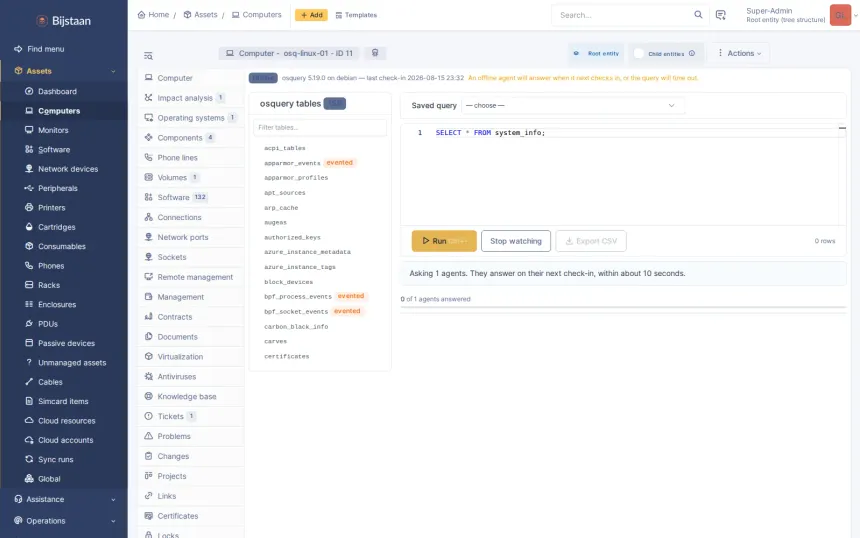Image resolution: width=860 pixels, height=538 pixels.
Task: Select the arp_cache table
Action: tap(281, 208)
